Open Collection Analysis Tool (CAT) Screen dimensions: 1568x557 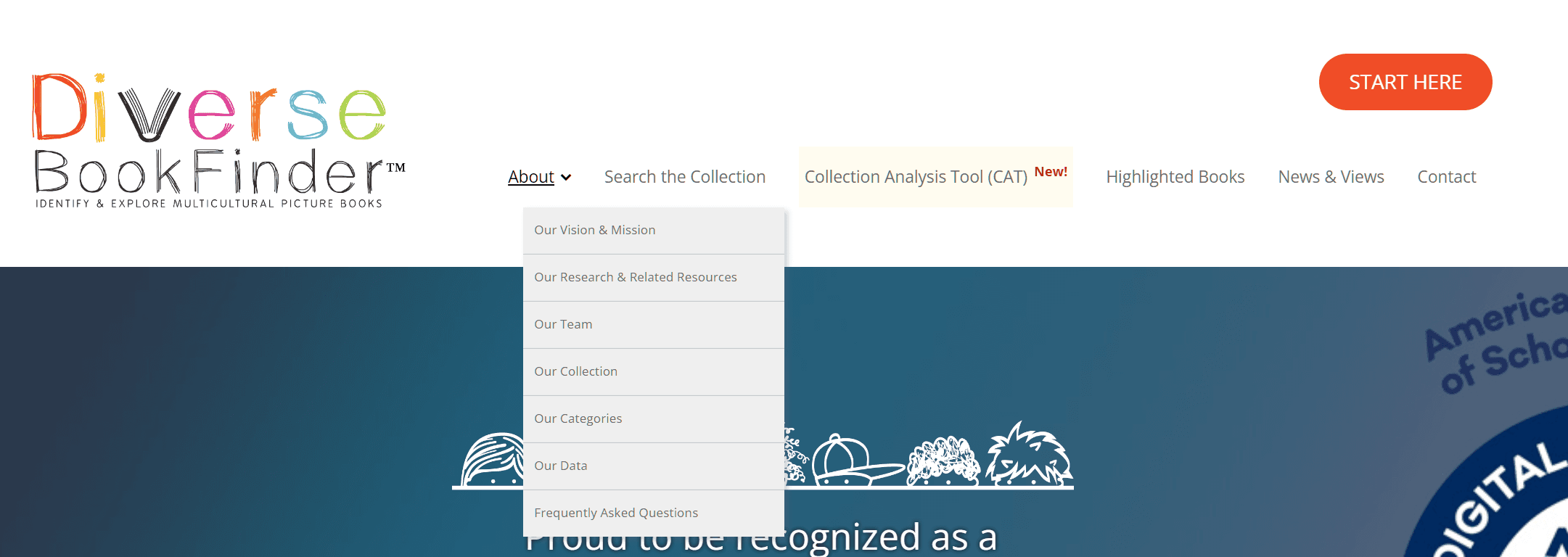coord(935,177)
